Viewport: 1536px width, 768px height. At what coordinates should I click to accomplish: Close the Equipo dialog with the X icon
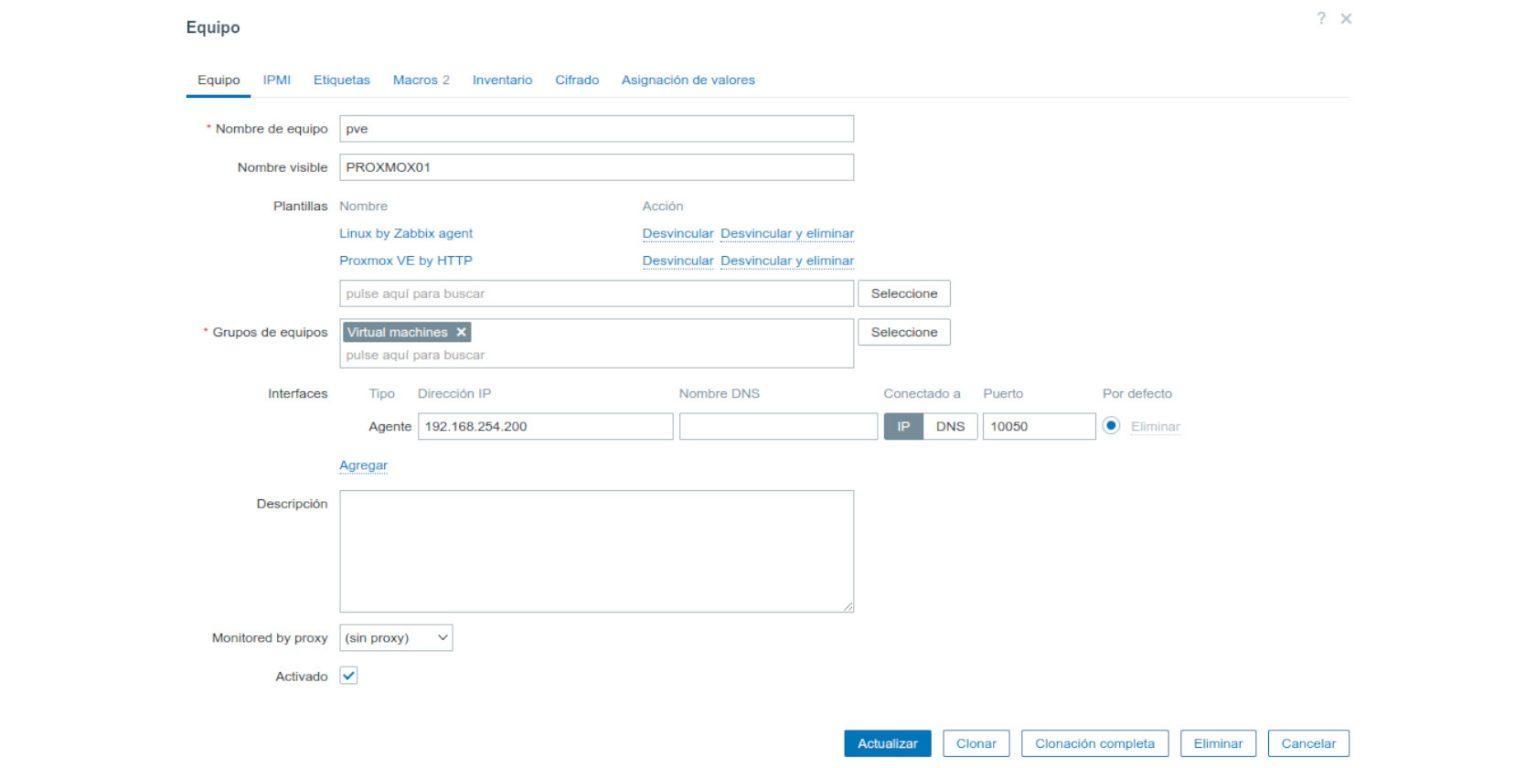[1345, 18]
